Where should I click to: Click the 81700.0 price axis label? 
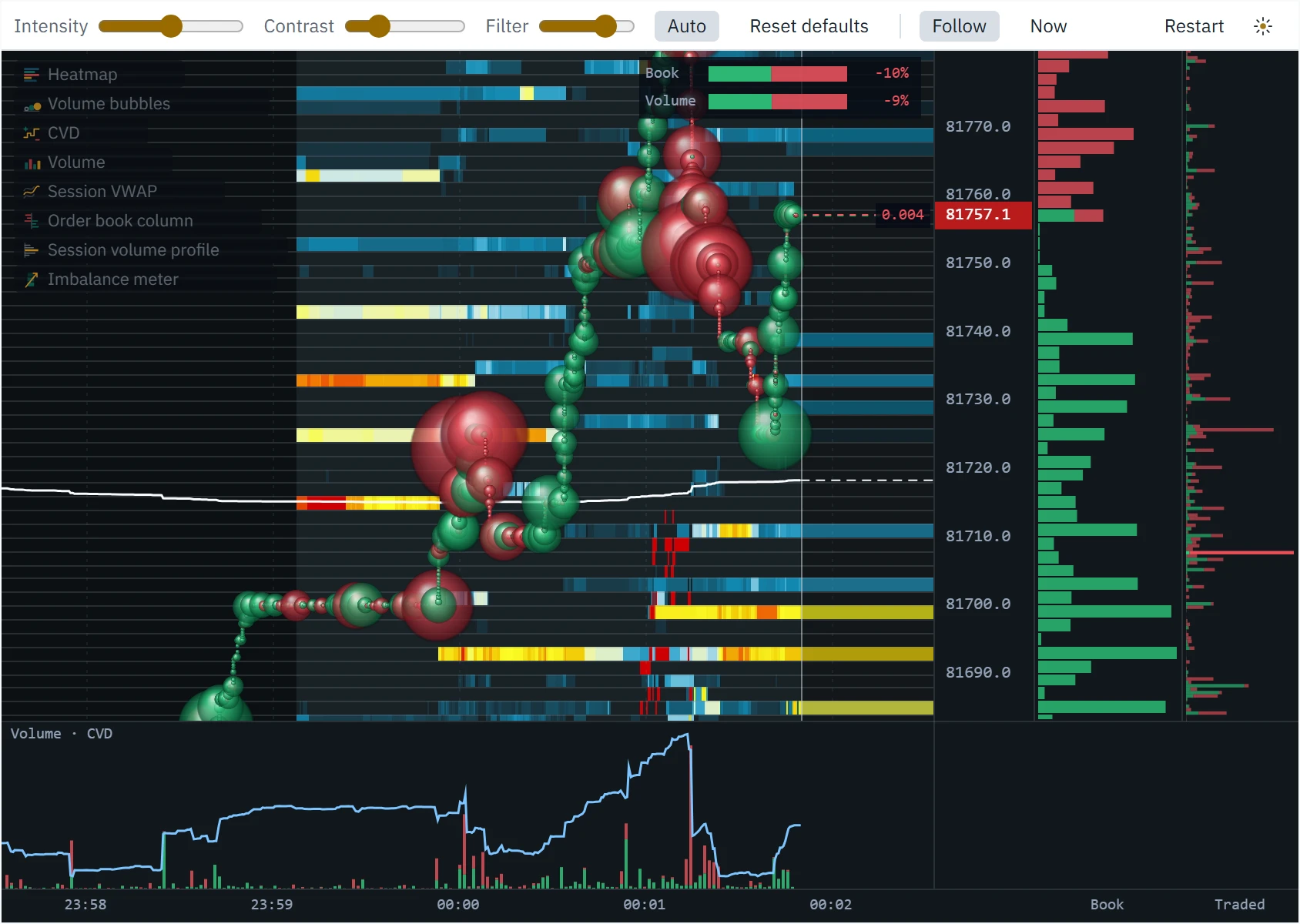[x=978, y=604]
